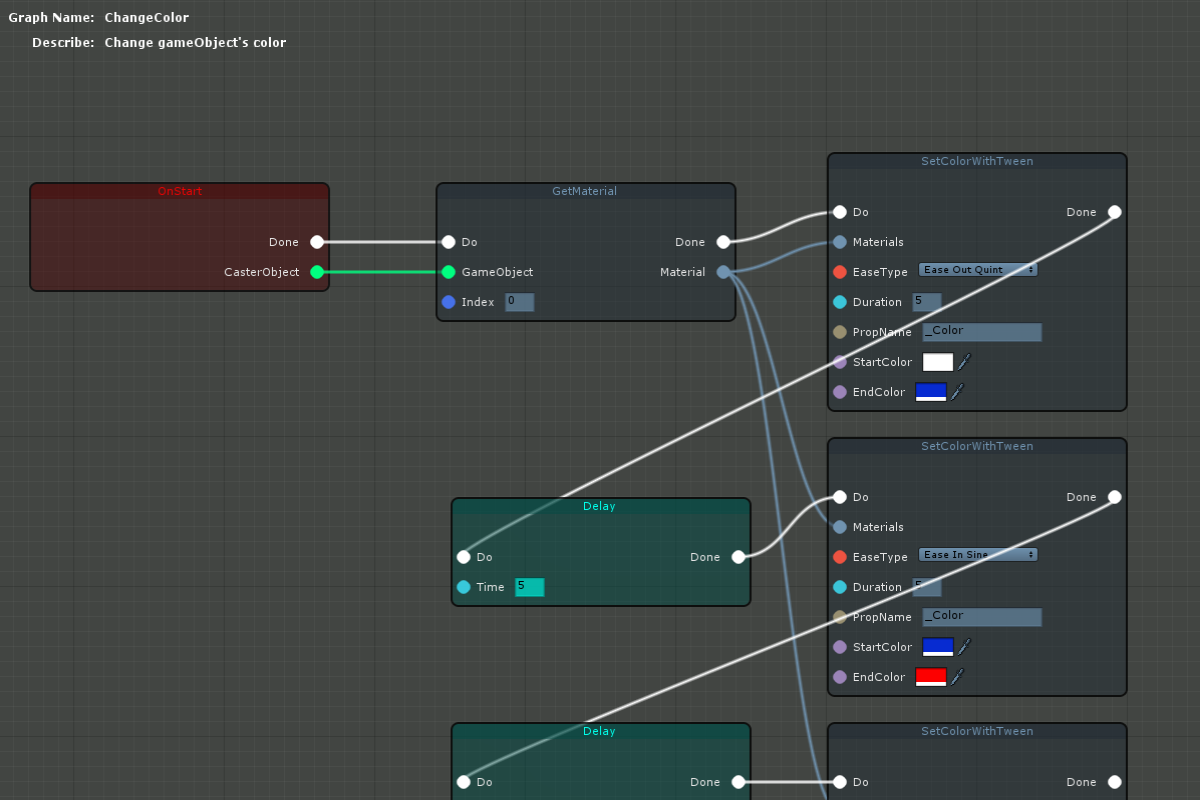Select the OnStart node header
Viewport: 1200px width, 800px height.
[x=179, y=191]
